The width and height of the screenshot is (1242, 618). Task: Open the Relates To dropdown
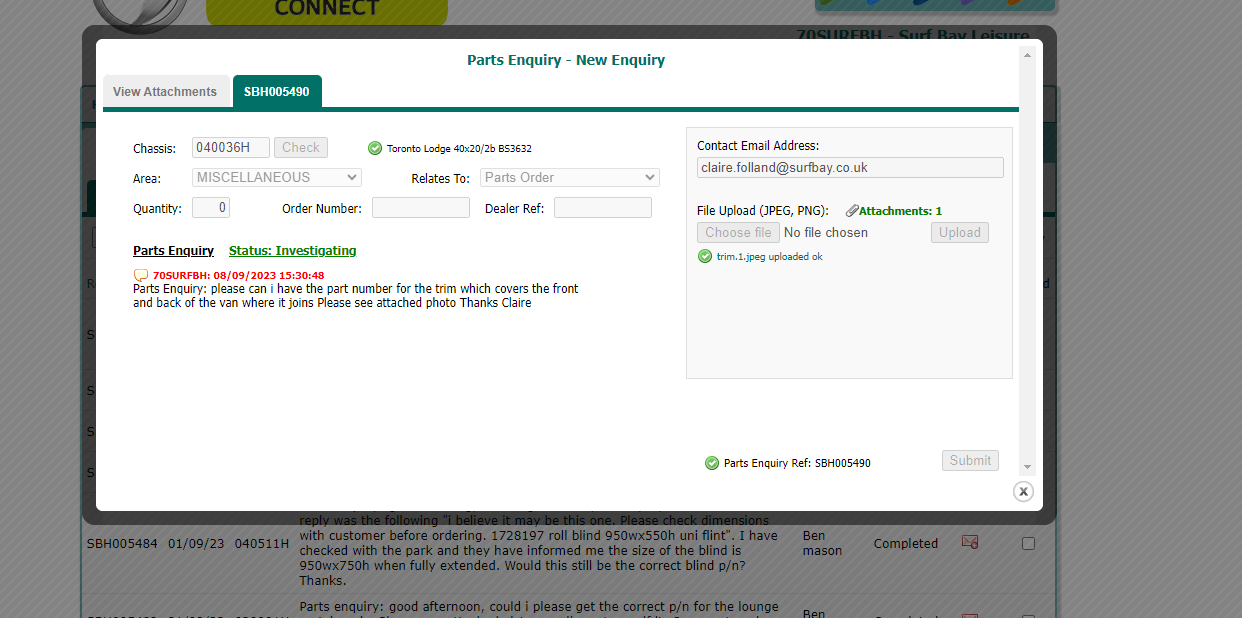coord(570,177)
